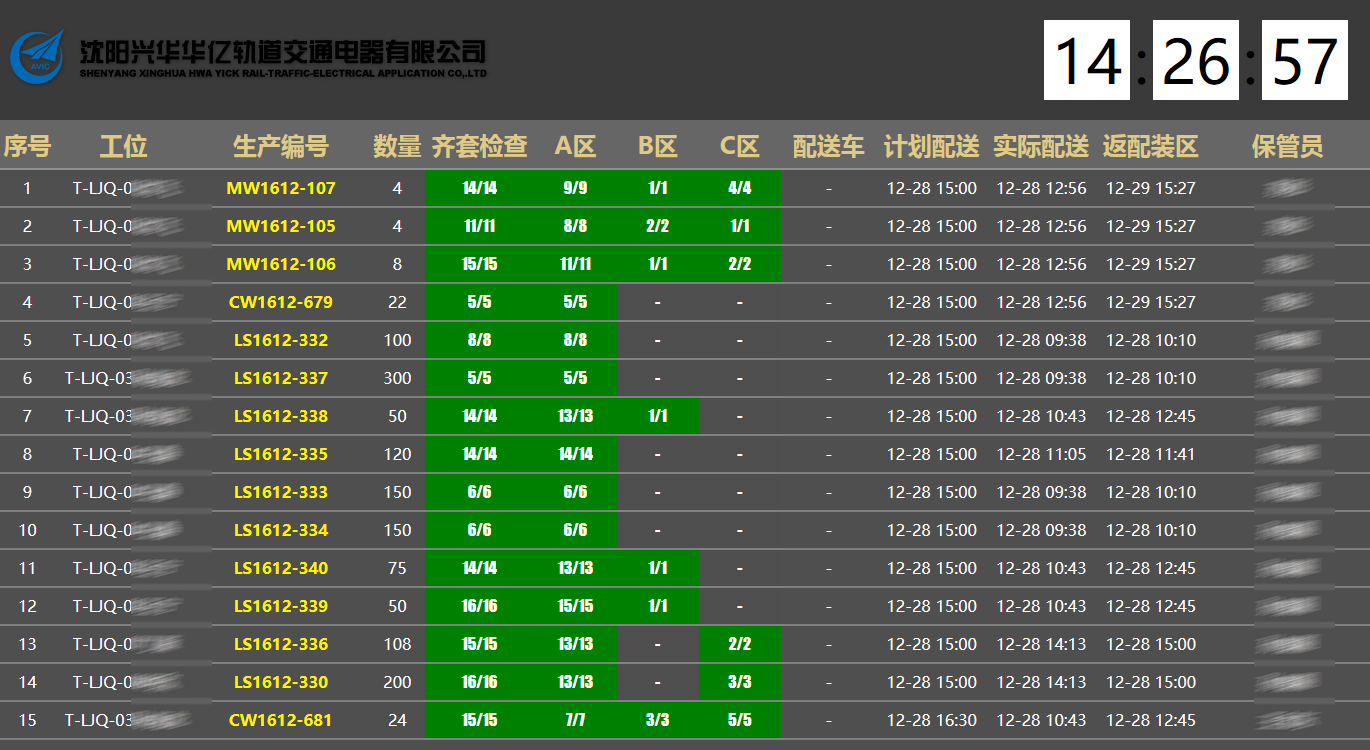Click the 齐套检查 column header
The image size is (1370, 750).
coord(480,147)
